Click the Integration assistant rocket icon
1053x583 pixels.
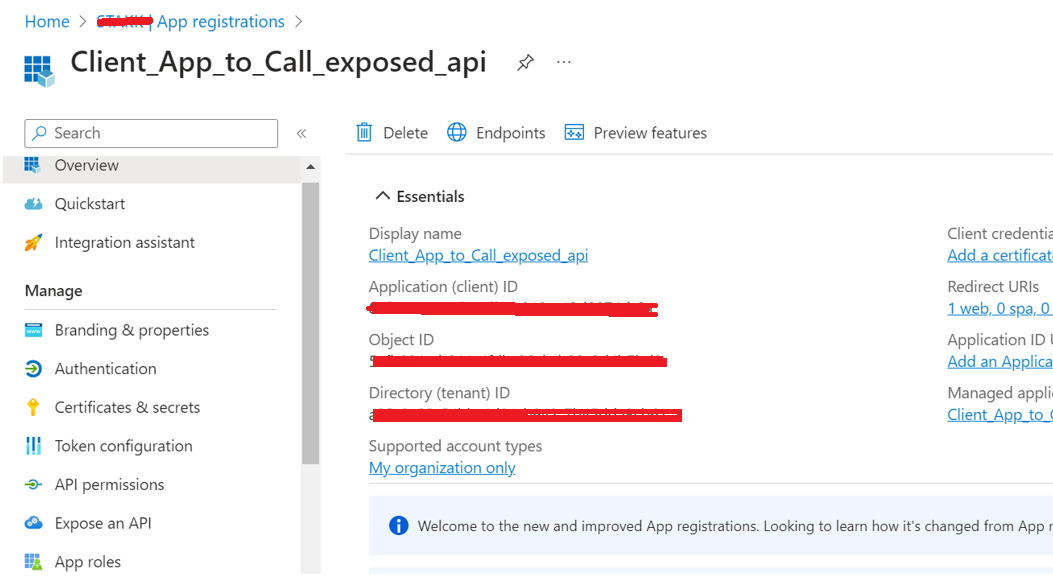[x=33, y=242]
